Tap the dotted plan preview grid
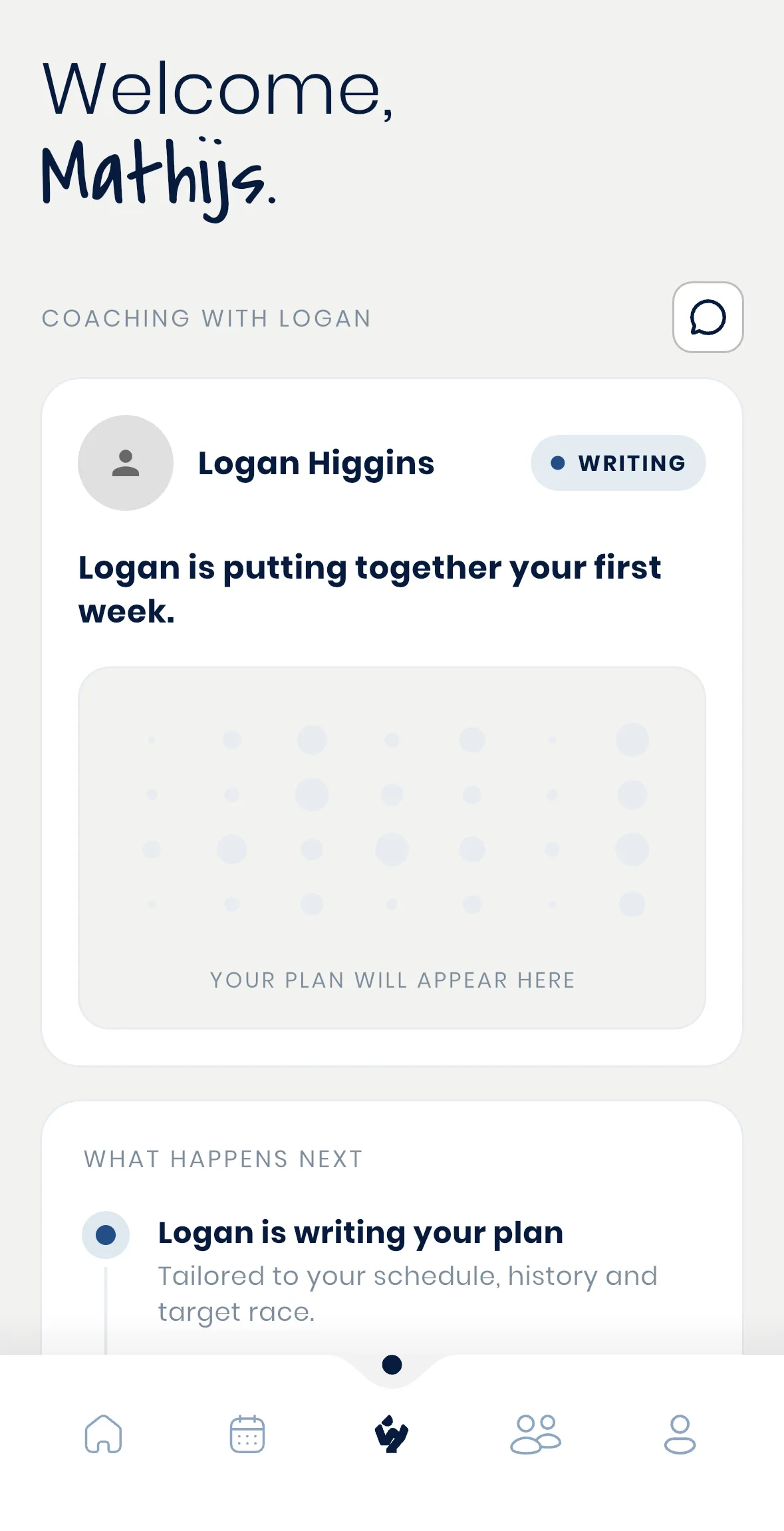The image size is (784, 1531). (x=392, y=821)
